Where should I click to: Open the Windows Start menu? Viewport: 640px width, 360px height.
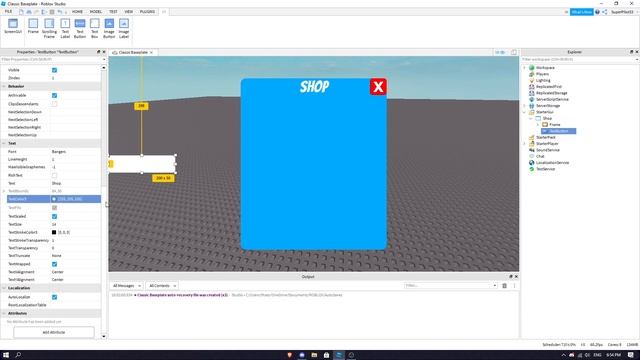coord(6,355)
